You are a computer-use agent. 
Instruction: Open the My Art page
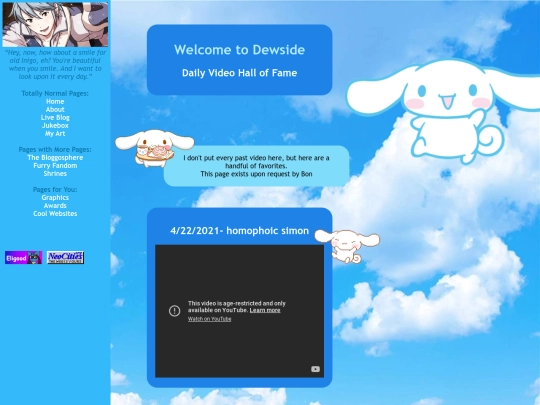coord(55,133)
